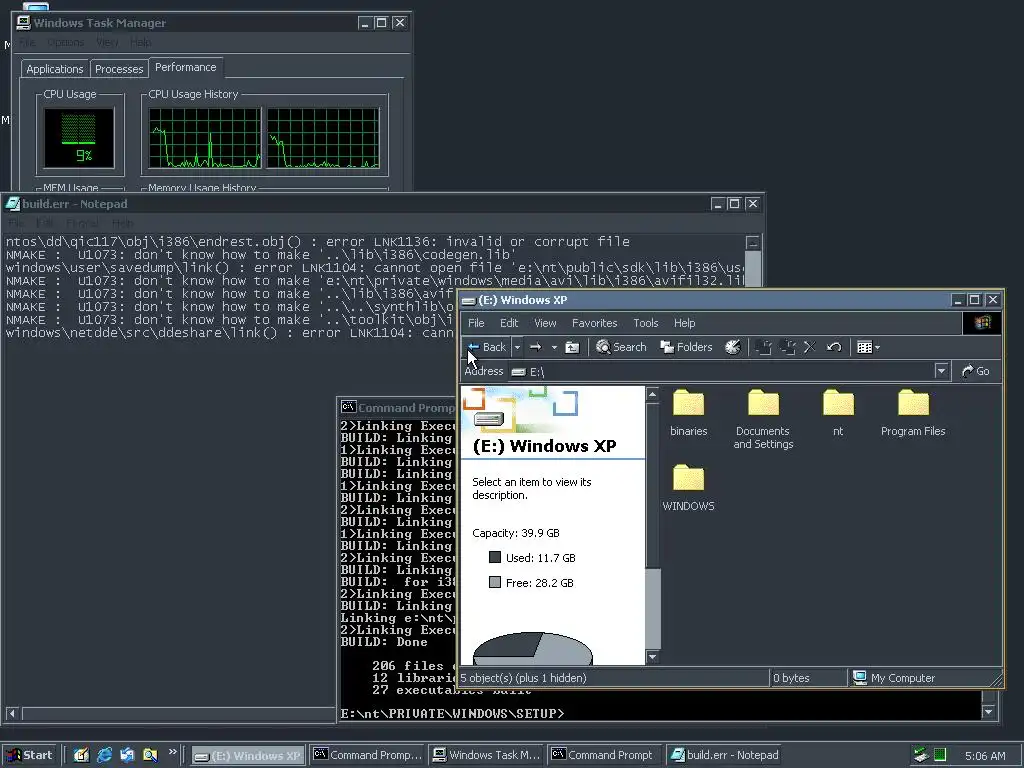Click the Delete X icon in Explorer toolbar
This screenshot has height=768, width=1024.
pos(810,347)
